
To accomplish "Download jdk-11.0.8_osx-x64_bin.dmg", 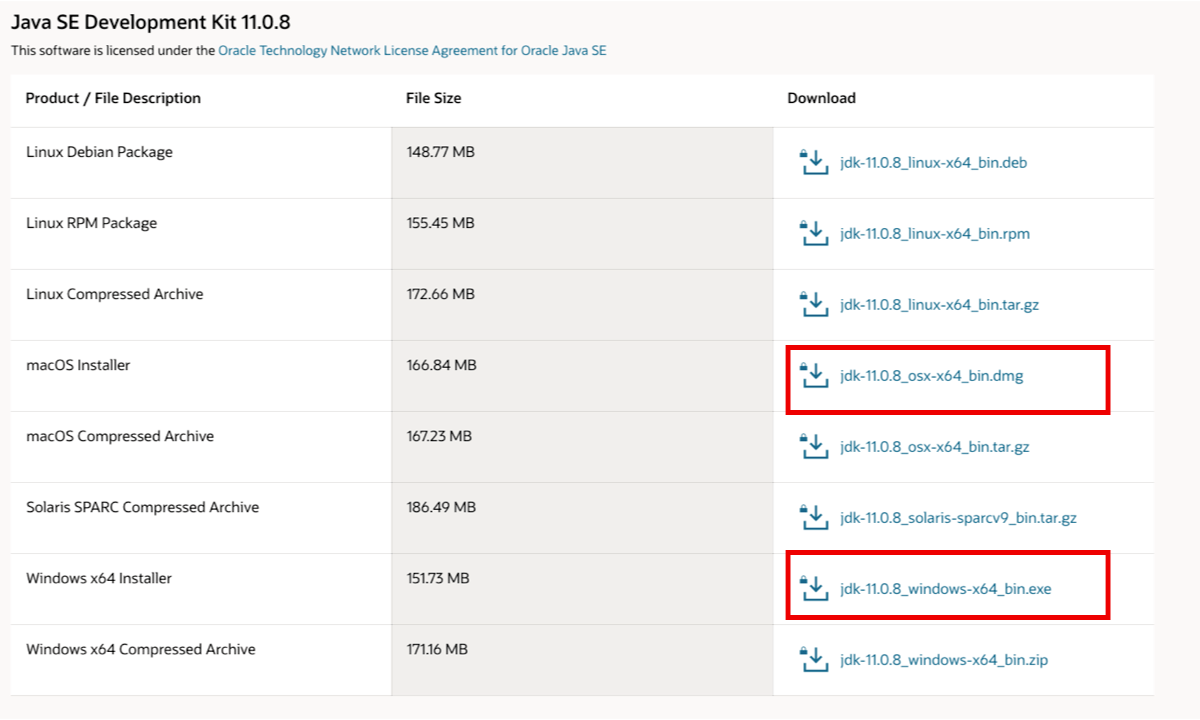I will point(932,377).
